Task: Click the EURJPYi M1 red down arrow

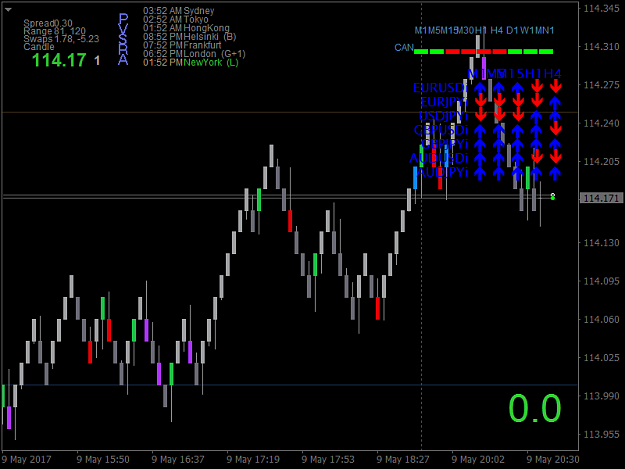Action: [480, 100]
